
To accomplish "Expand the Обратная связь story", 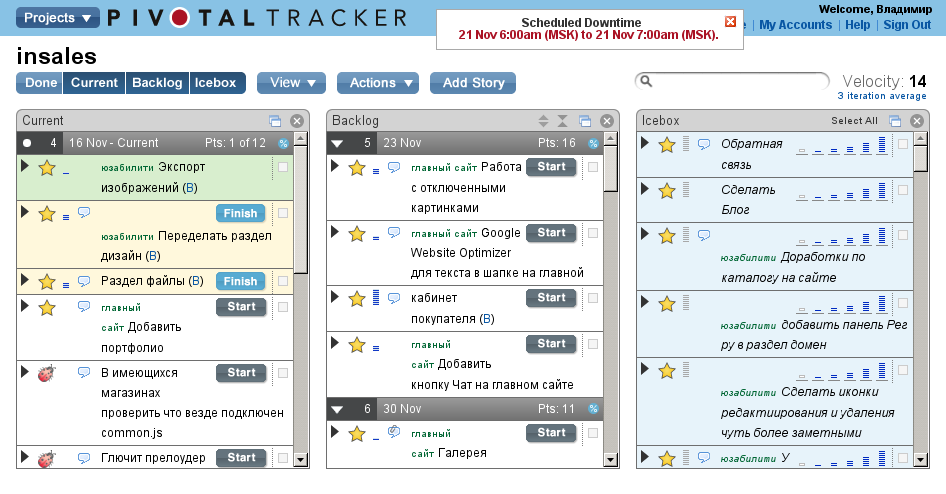I will point(645,142).
